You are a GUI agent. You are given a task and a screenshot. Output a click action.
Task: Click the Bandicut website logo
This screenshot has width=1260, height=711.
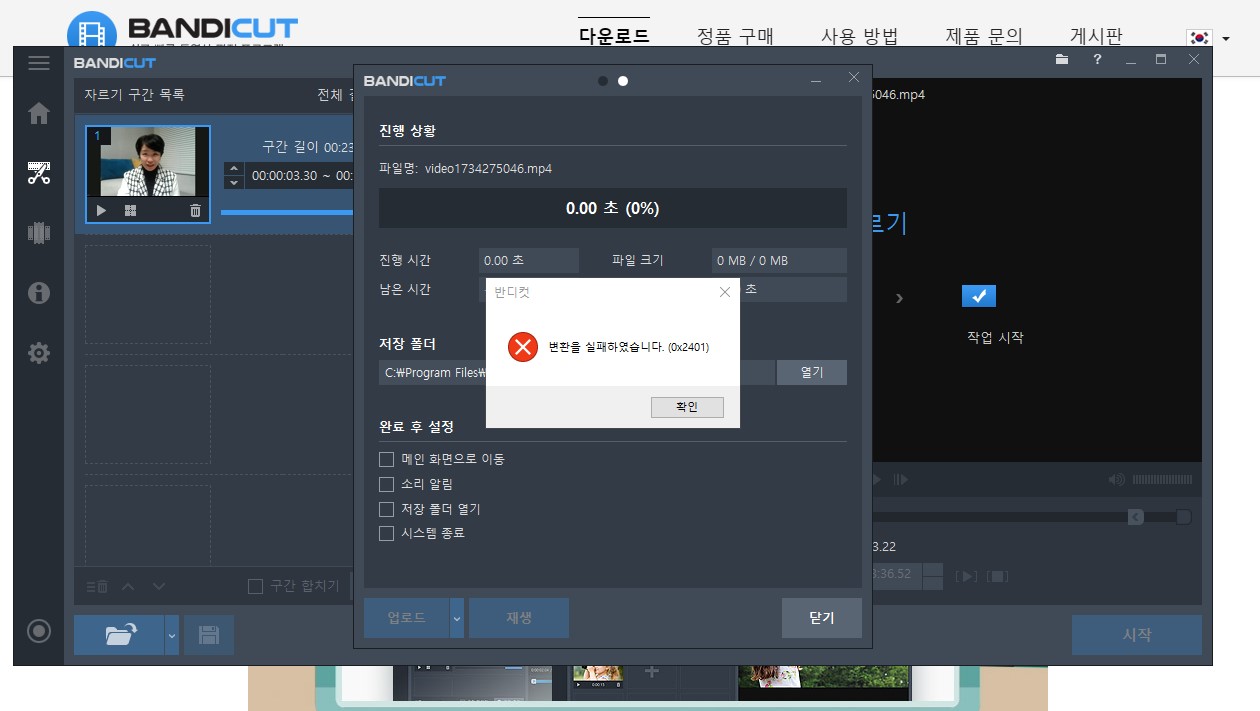[182, 30]
